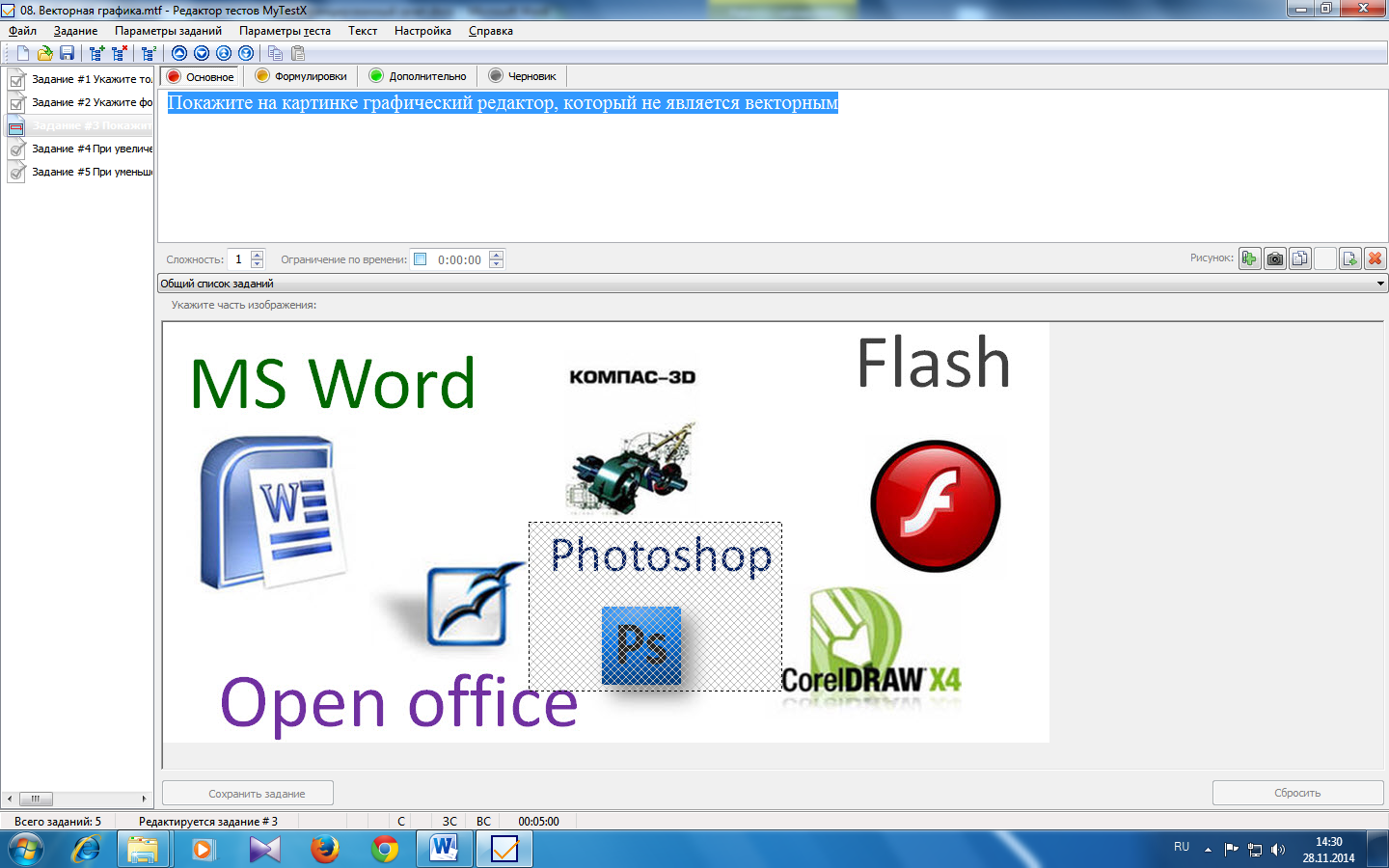Click the status bar text 'Всего заданий: 5'
The width and height of the screenshot is (1389, 868).
tap(58, 822)
